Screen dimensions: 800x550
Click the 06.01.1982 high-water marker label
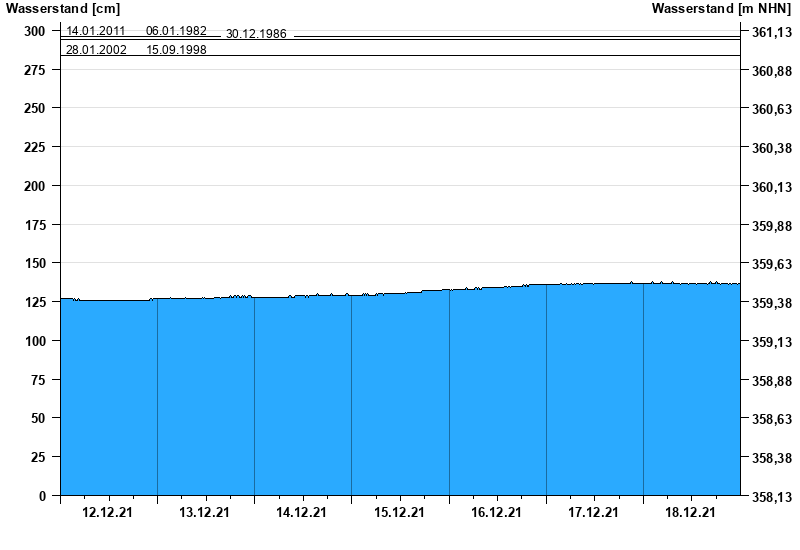(176, 31)
